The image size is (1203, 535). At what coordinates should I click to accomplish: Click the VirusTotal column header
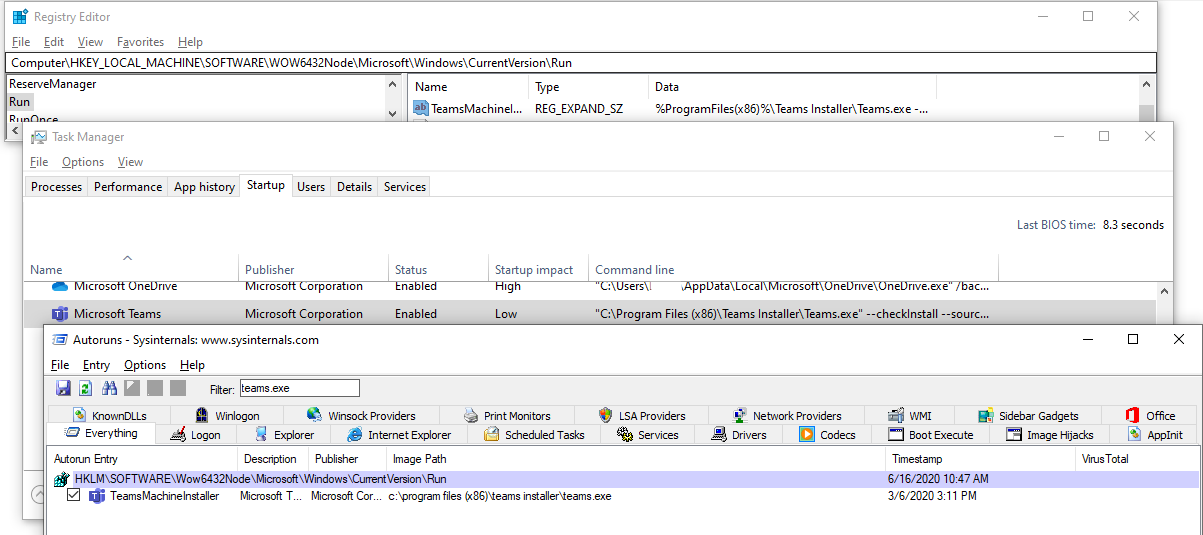point(1137,459)
